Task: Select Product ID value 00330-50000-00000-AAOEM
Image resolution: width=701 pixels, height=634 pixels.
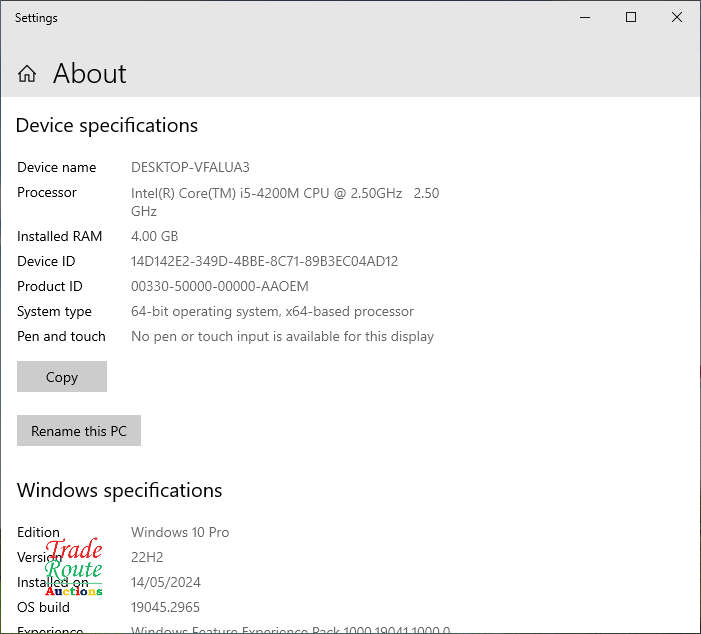Action: [220, 286]
